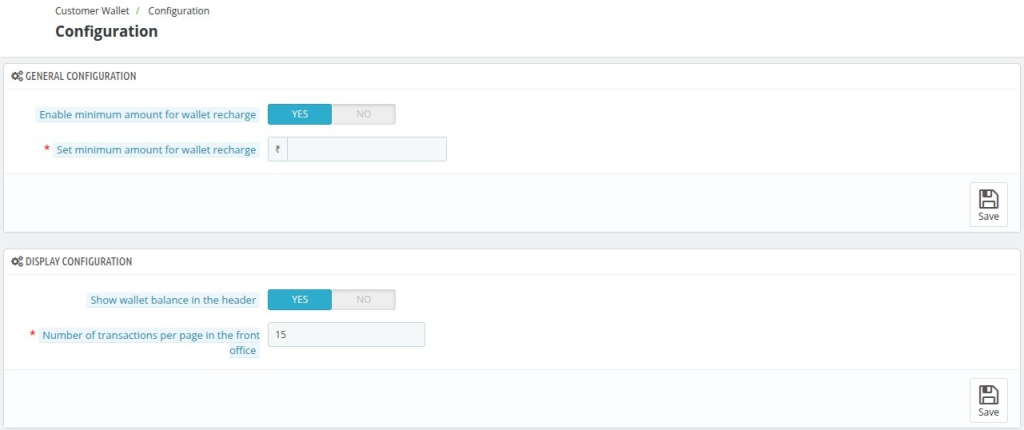Click the 'Show wallet balance in the header' label

point(172,300)
